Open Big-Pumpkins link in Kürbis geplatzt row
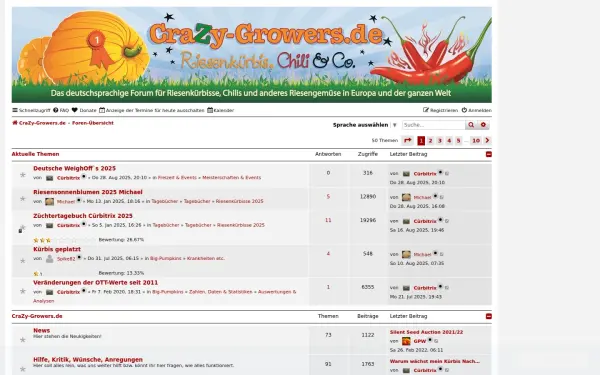The height and width of the screenshot is (375, 600). (x=166, y=258)
